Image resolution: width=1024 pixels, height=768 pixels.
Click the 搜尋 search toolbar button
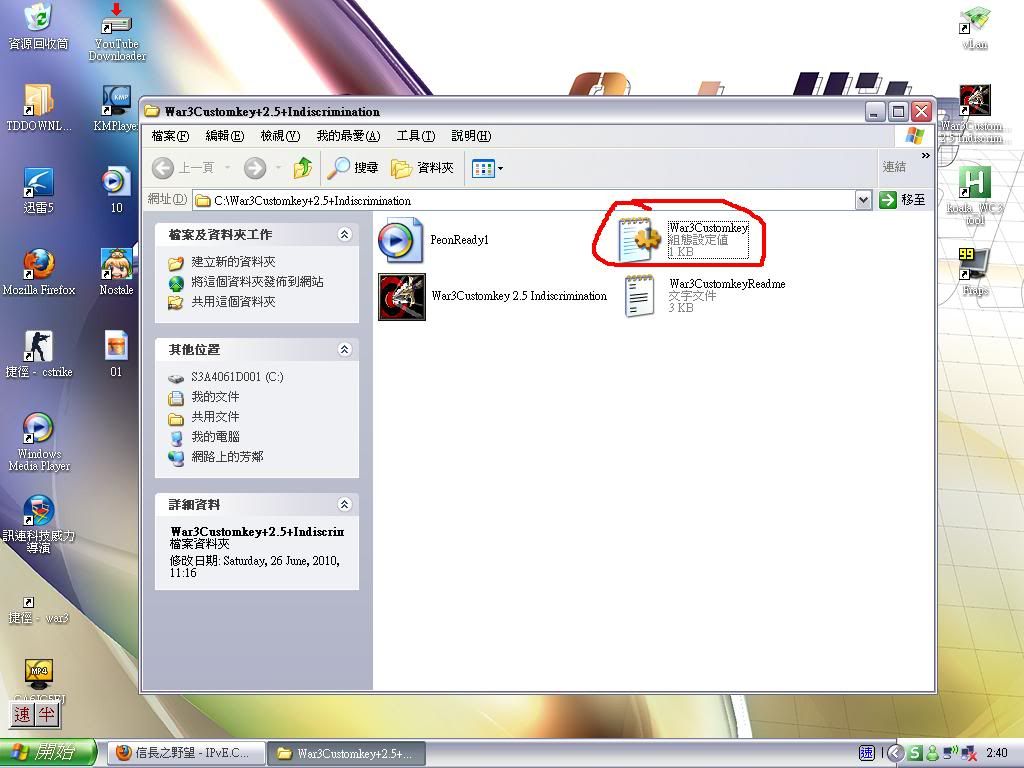pyautogui.click(x=354, y=168)
